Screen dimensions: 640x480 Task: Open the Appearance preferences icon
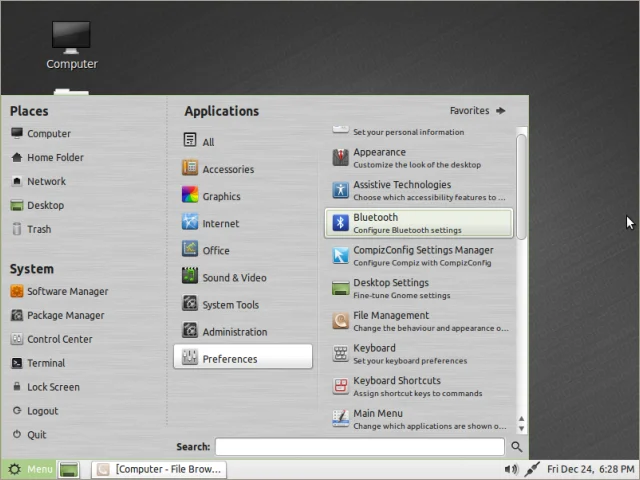point(340,158)
